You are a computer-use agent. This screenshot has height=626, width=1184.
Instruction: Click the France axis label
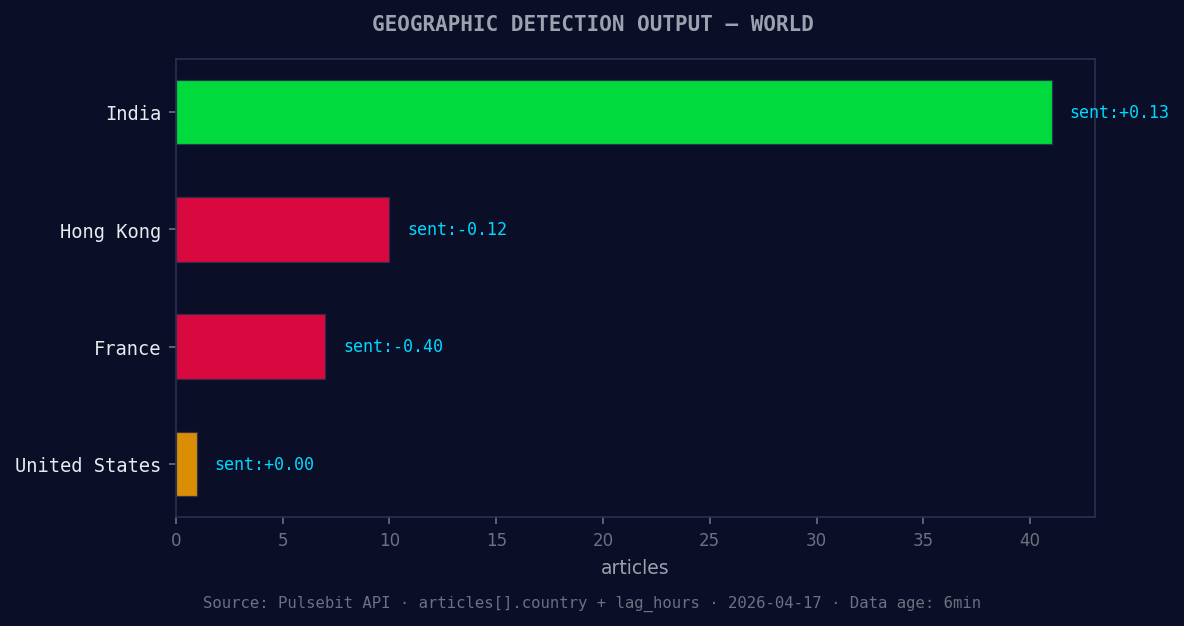pyautogui.click(x=127, y=348)
